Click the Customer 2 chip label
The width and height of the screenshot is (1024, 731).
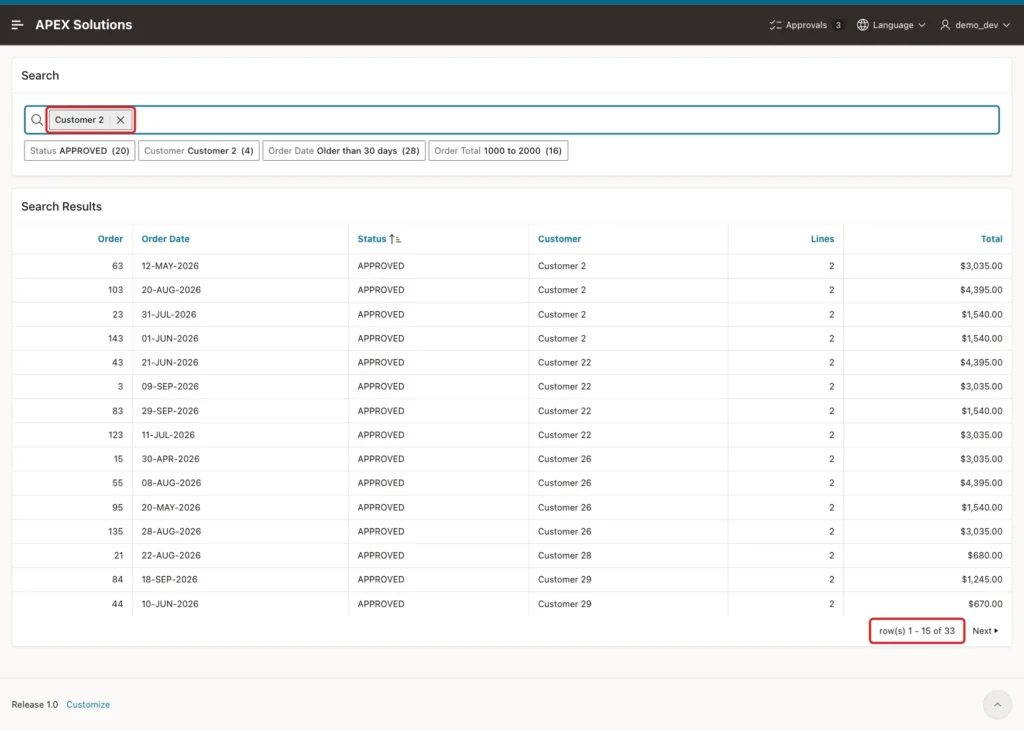click(x=79, y=120)
